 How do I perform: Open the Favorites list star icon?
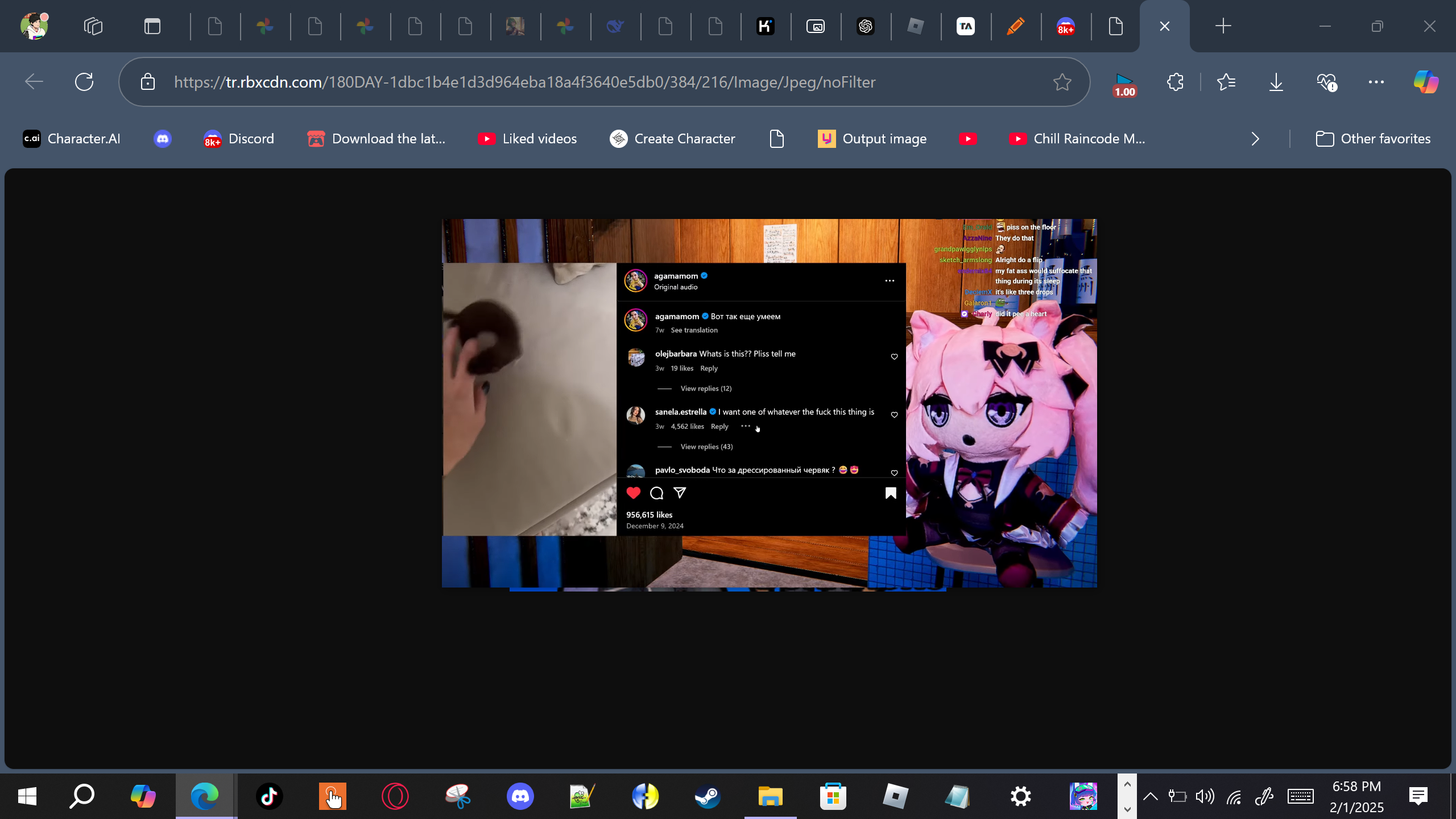tap(1226, 82)
